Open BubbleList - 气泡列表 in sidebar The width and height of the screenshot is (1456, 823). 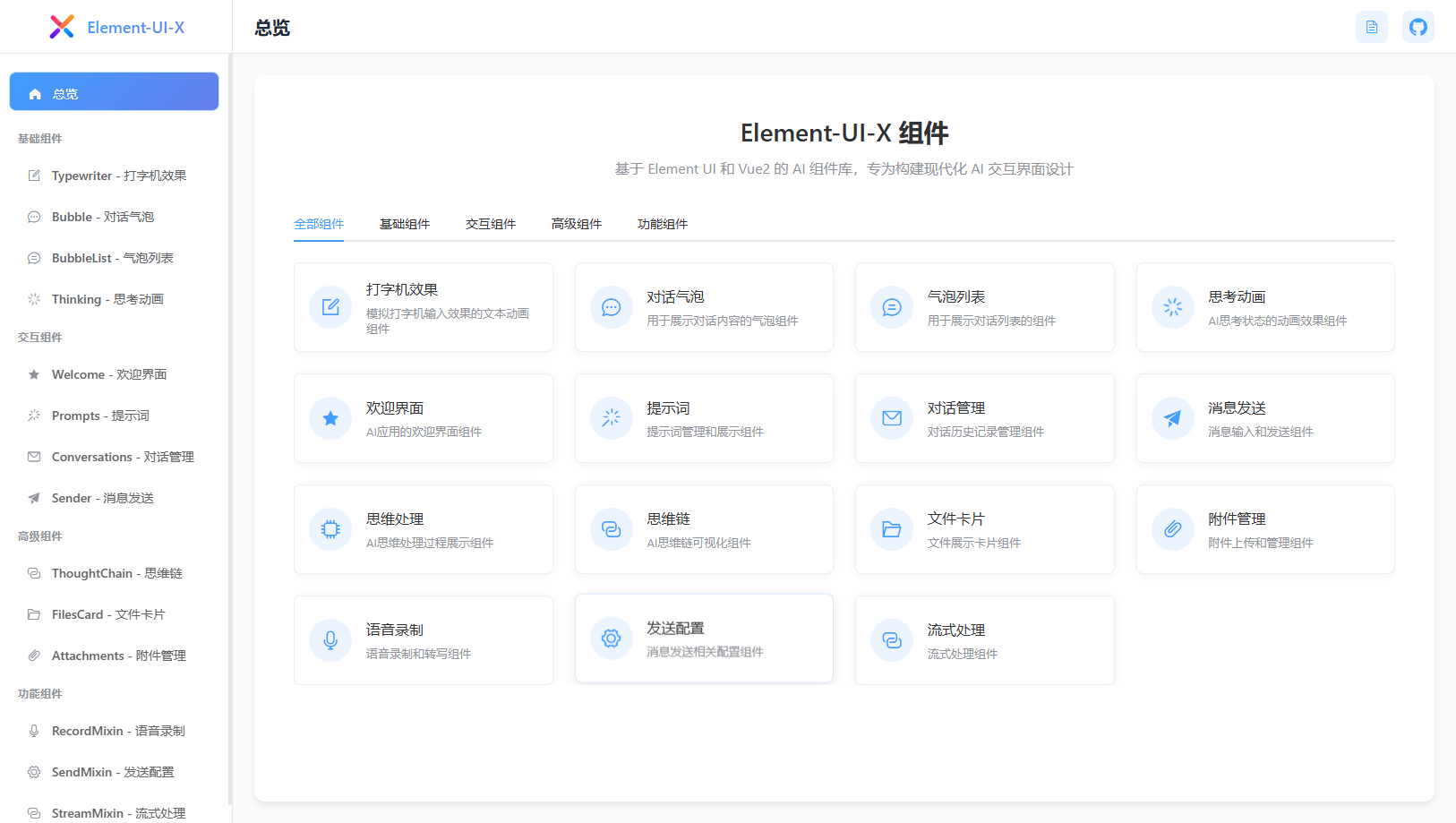pos(114,258)
